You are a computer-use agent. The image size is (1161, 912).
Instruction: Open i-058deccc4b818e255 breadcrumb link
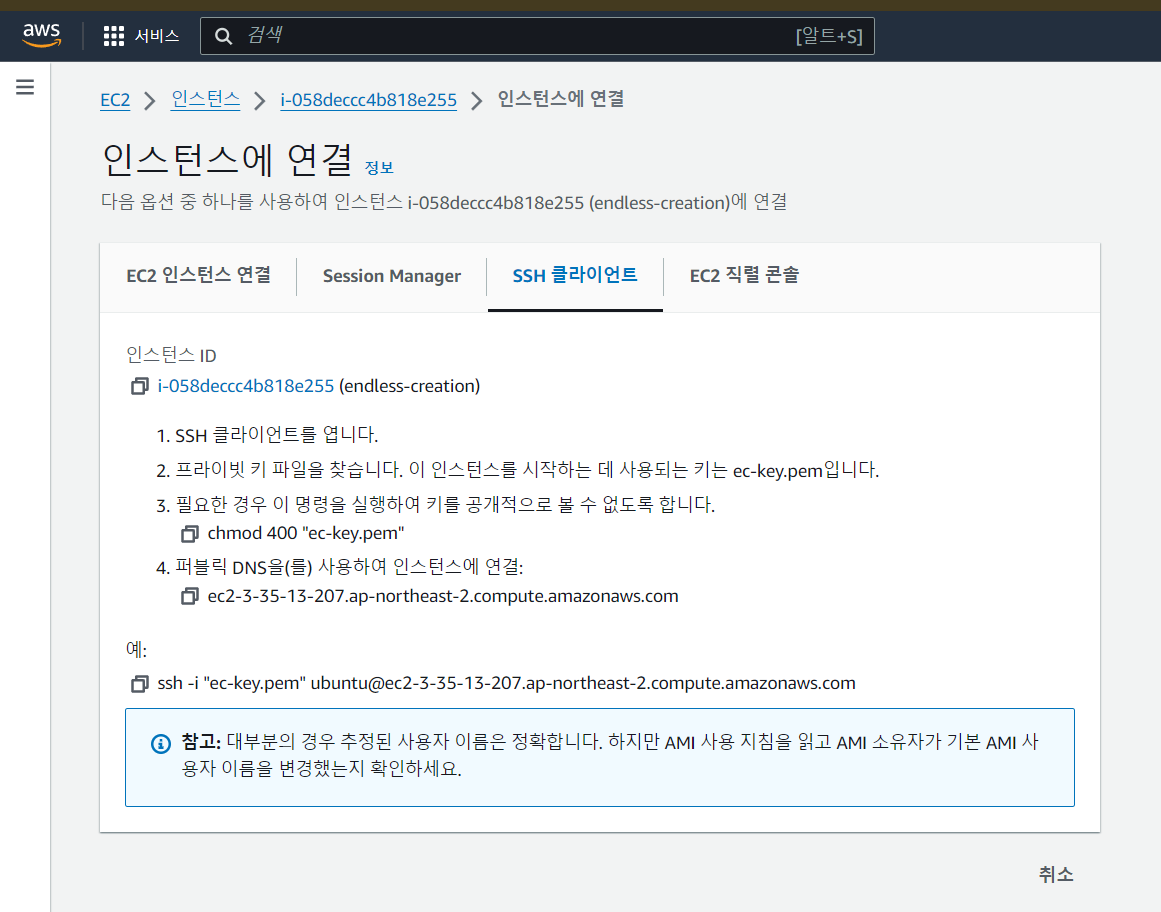[368, 100]
